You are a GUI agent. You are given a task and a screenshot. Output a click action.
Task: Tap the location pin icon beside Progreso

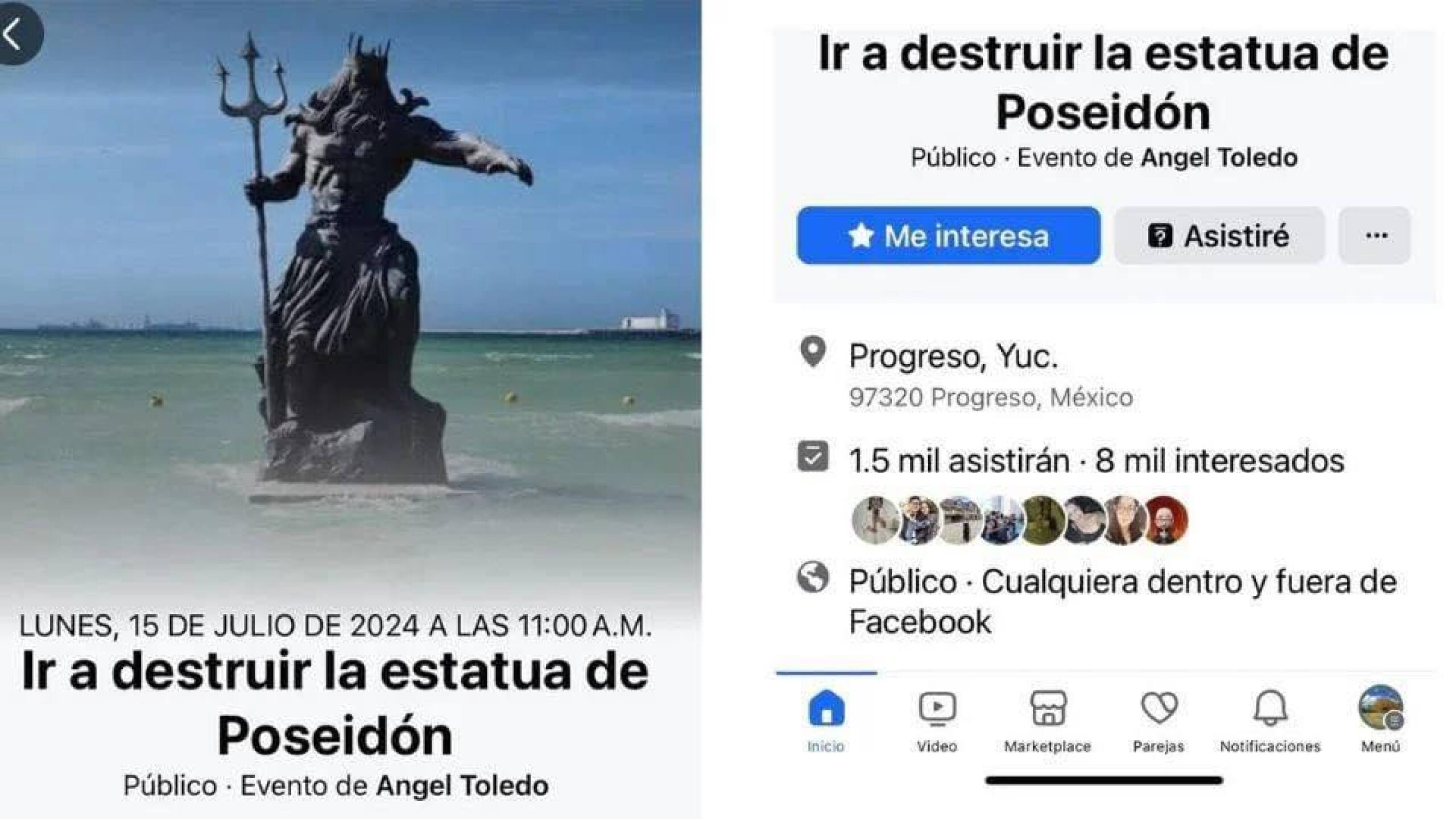pos(813,353)
